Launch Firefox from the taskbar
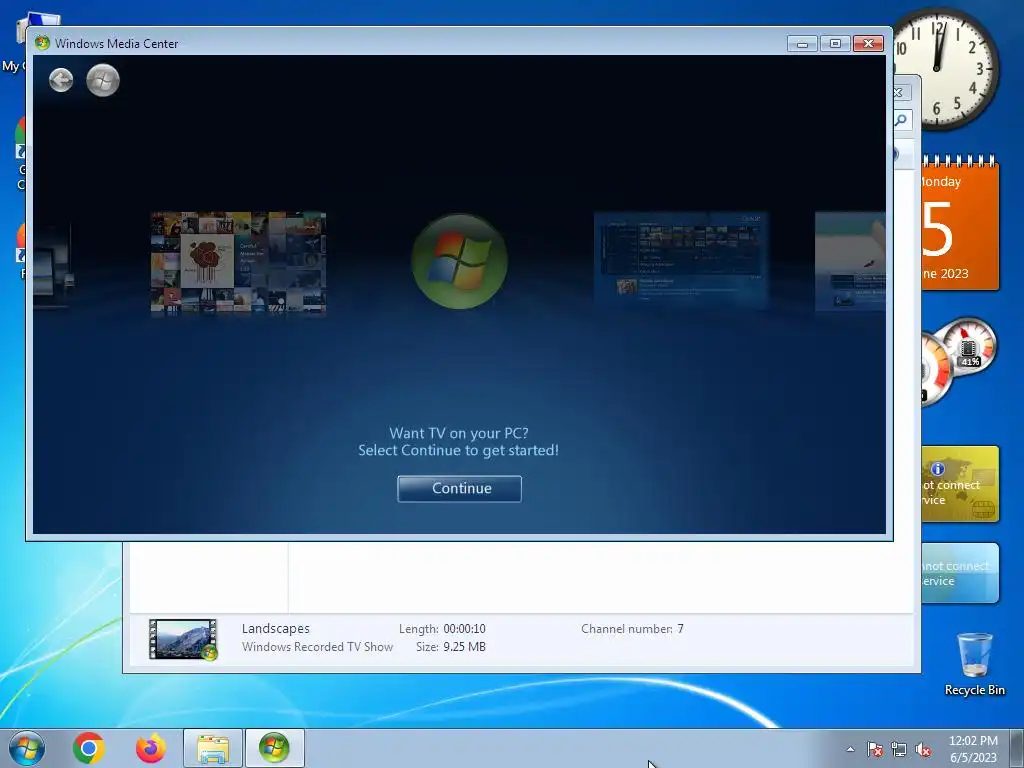This screenshot has height=768, width=1024. [x=150, y=748]
